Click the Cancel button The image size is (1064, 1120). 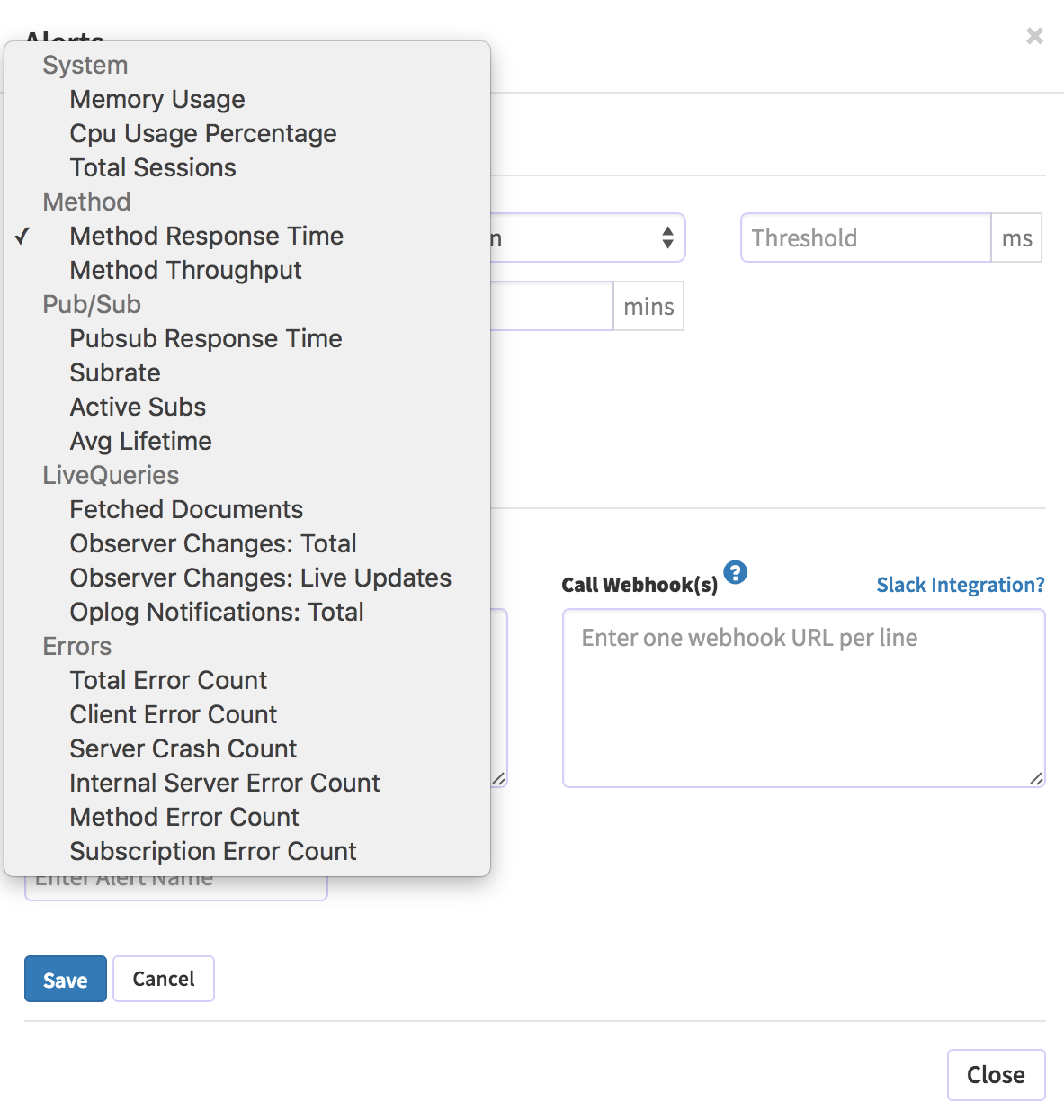pyautogui.click(x=163, y=979)
